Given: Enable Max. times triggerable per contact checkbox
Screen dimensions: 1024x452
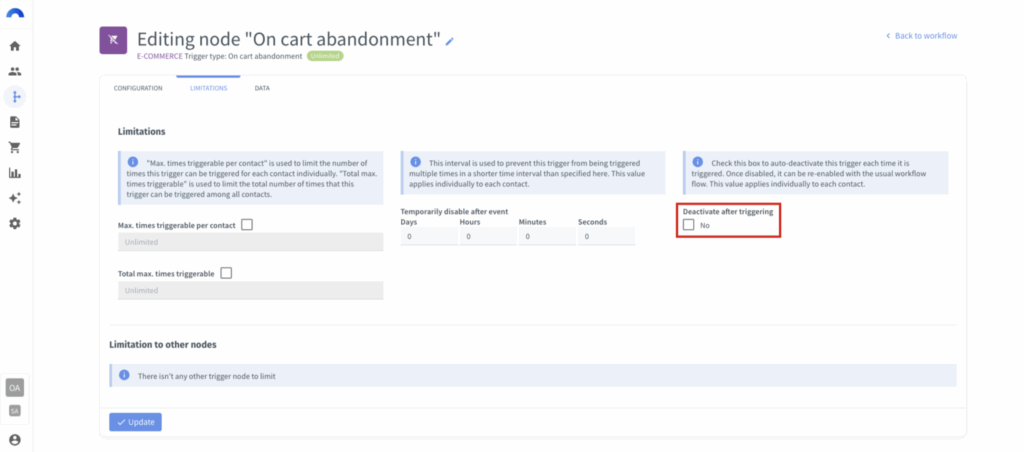Looking at the screenshot, I should [x=247, y=225].
